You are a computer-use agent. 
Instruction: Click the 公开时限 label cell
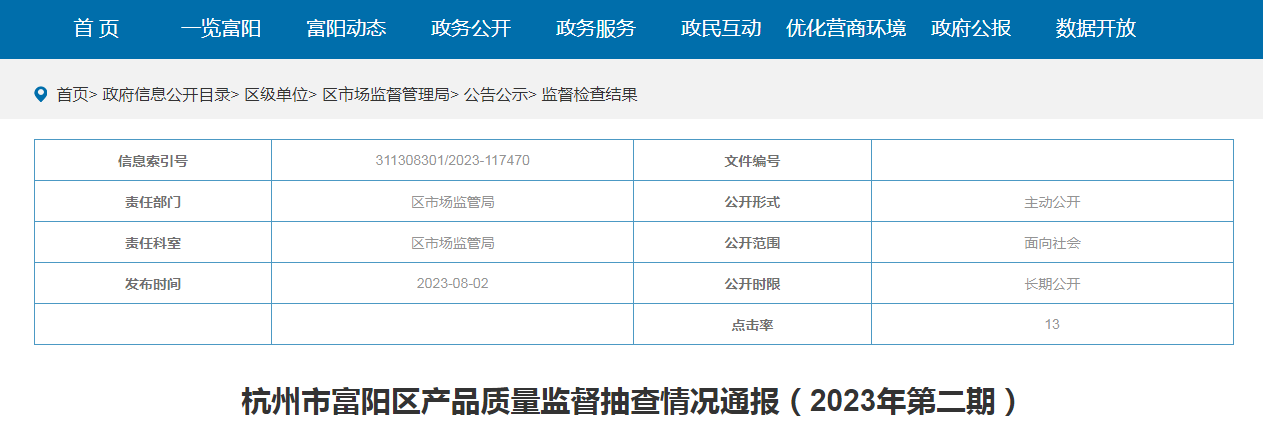click(752, 283)
